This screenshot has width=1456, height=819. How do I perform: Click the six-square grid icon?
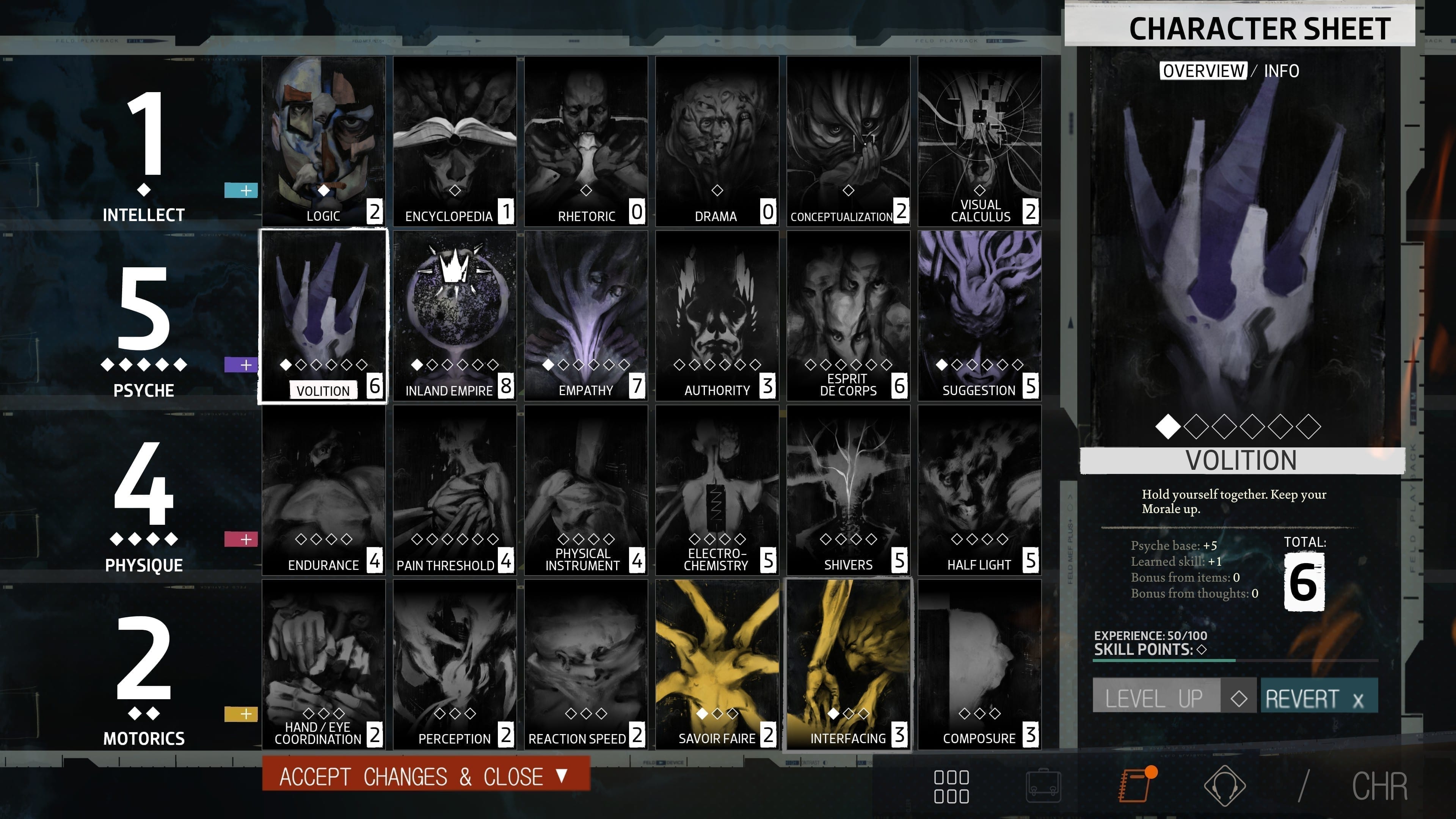pos(951,786)
